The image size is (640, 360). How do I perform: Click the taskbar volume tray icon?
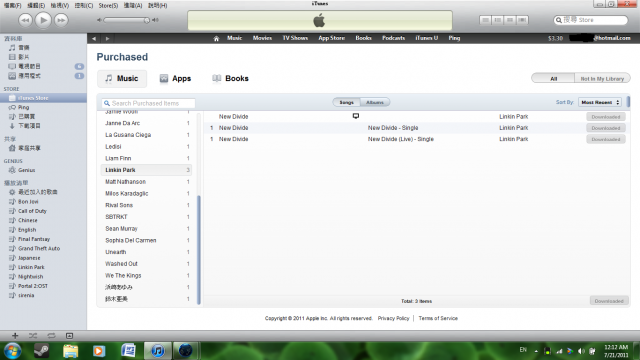coord(581,351)
